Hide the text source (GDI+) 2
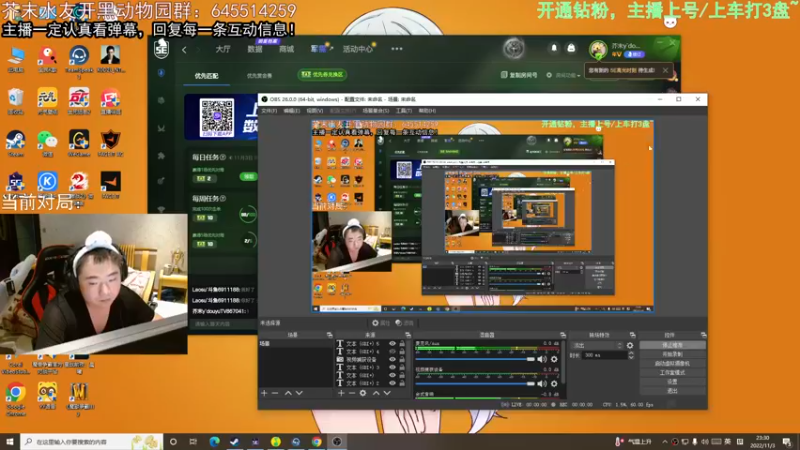The width and height of the screenshot is (800, 450). [x=392, y=383]
